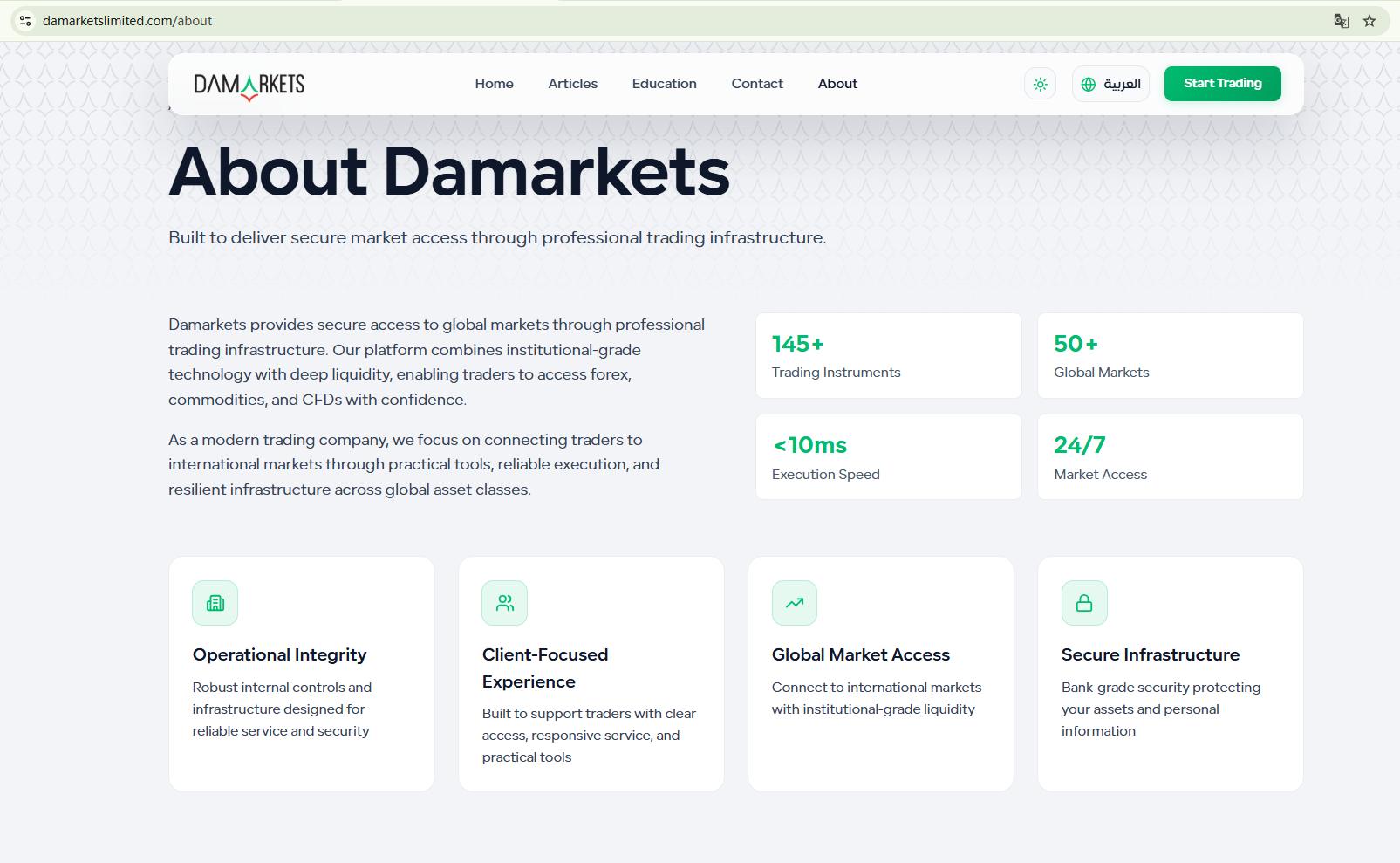Click the "Execution Speed" label
This screenshot has height=863, width=1400.
[x=826, y=475]
